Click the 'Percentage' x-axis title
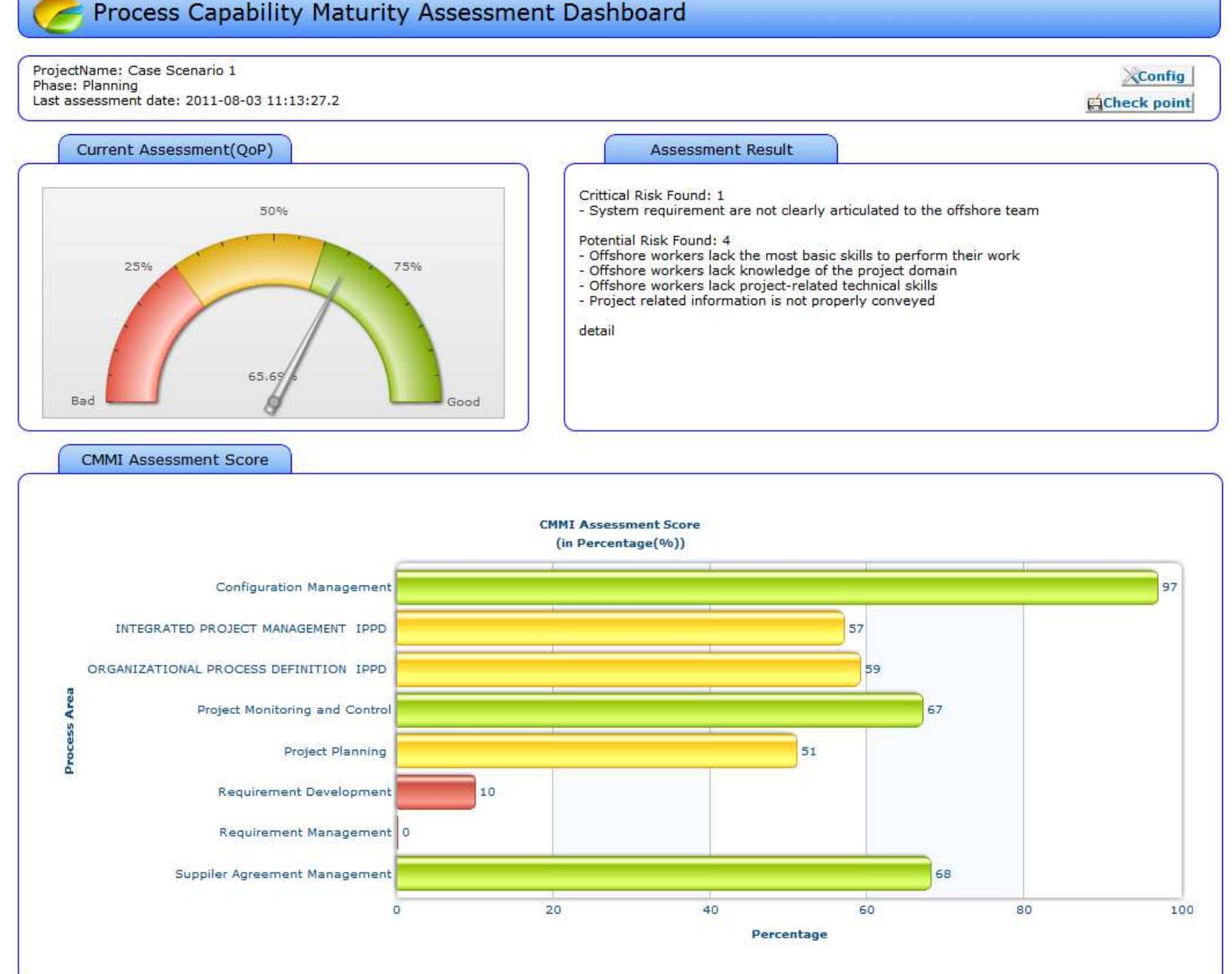Image resolution: width=1232 pixels, height=974 pixels. point(789,935)
